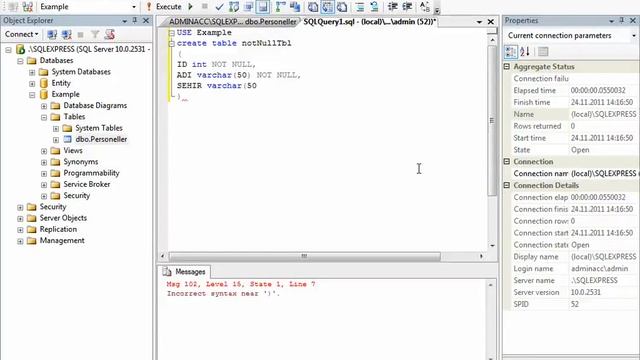
Task: Click the SPID value 52
Action: 575,304
